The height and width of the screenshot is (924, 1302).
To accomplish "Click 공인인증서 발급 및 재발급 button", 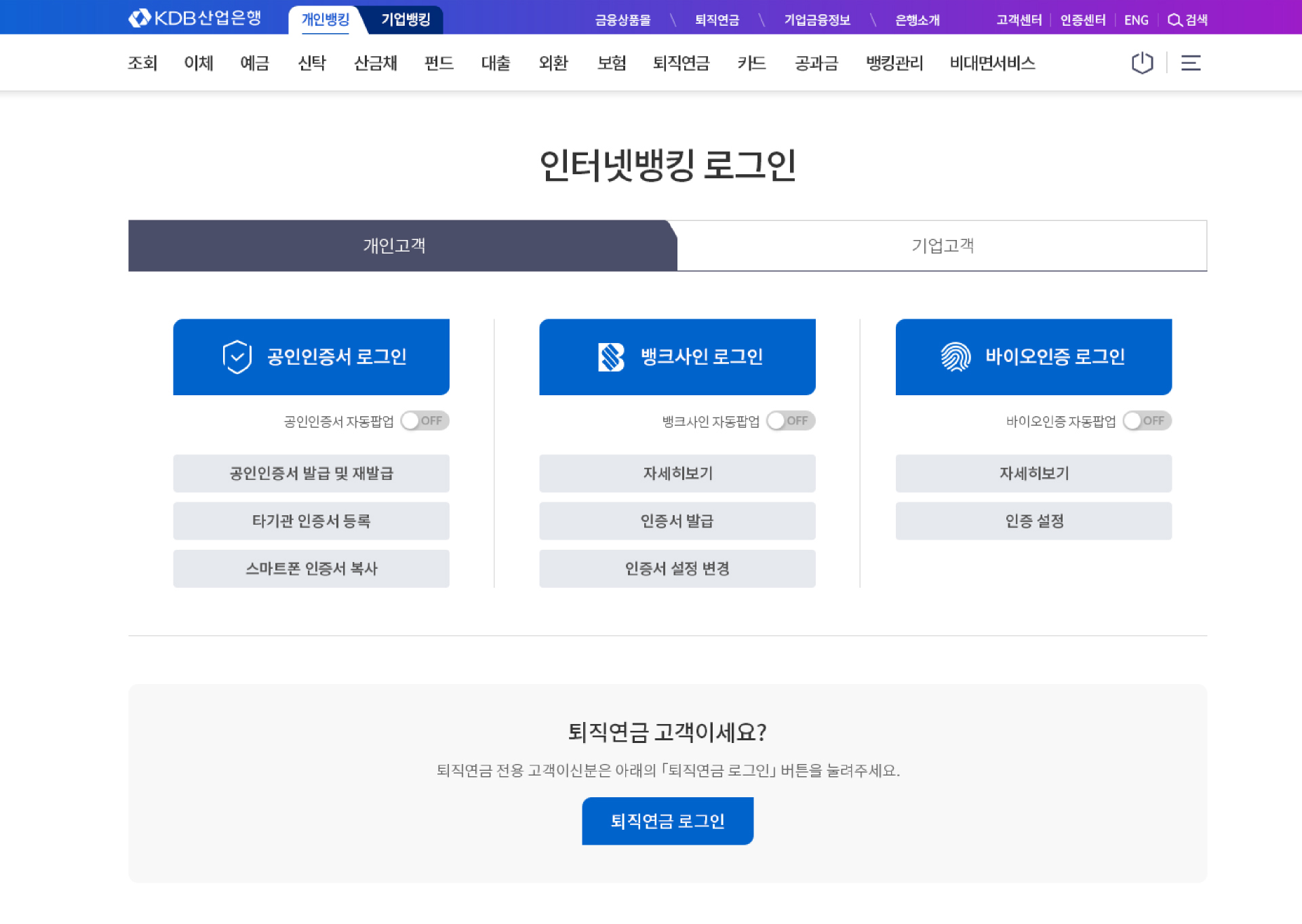I will tap(311, 473).
